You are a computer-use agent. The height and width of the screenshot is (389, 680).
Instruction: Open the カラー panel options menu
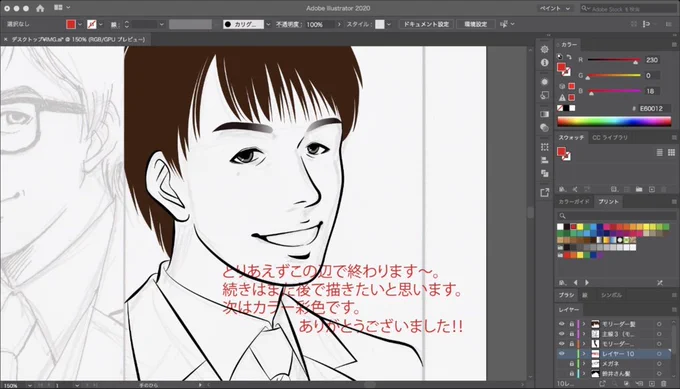coord(674,45)
